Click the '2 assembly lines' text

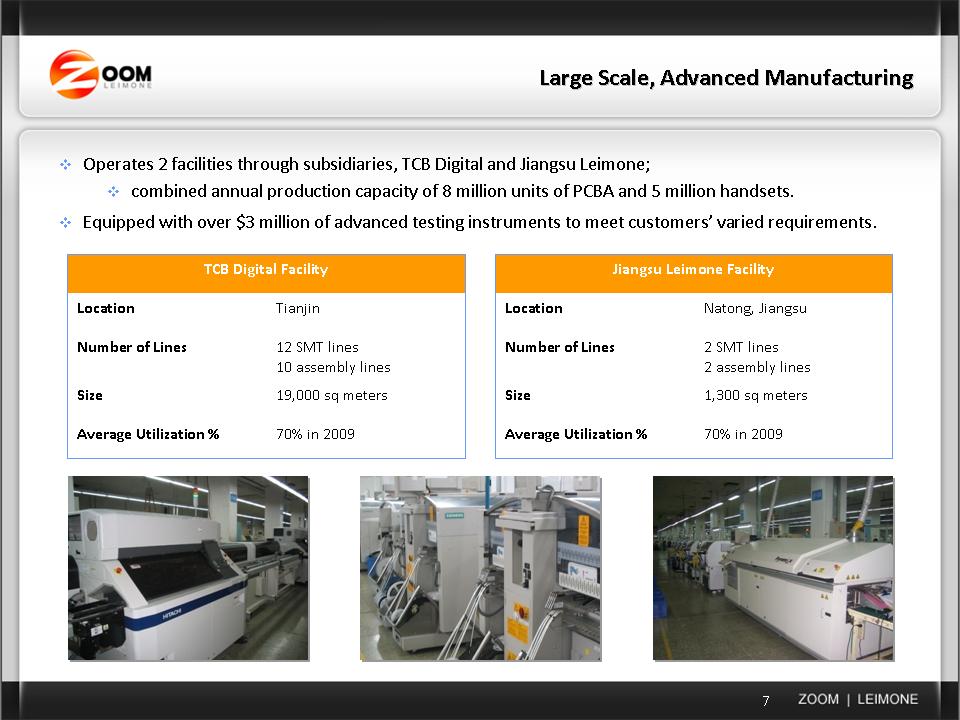757,367
